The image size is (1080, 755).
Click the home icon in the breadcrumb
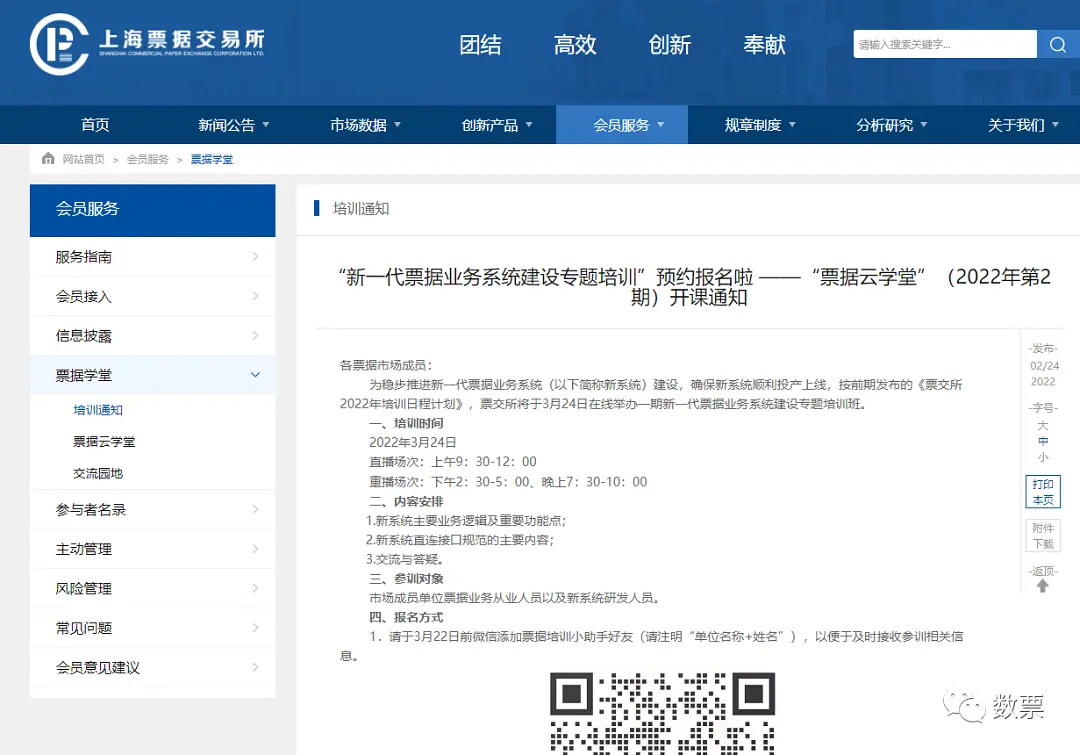click(x=47, y=158)
